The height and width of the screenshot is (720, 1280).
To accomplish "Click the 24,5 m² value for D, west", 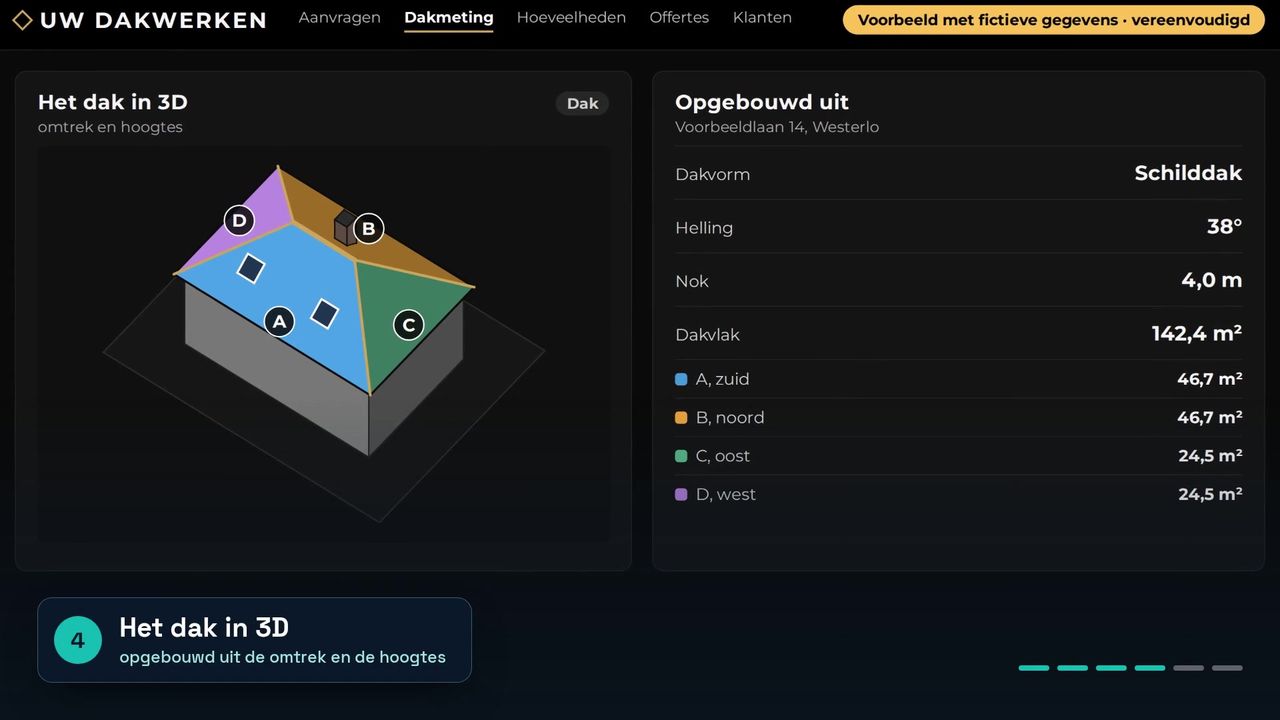I will (x=1210, y=494).
